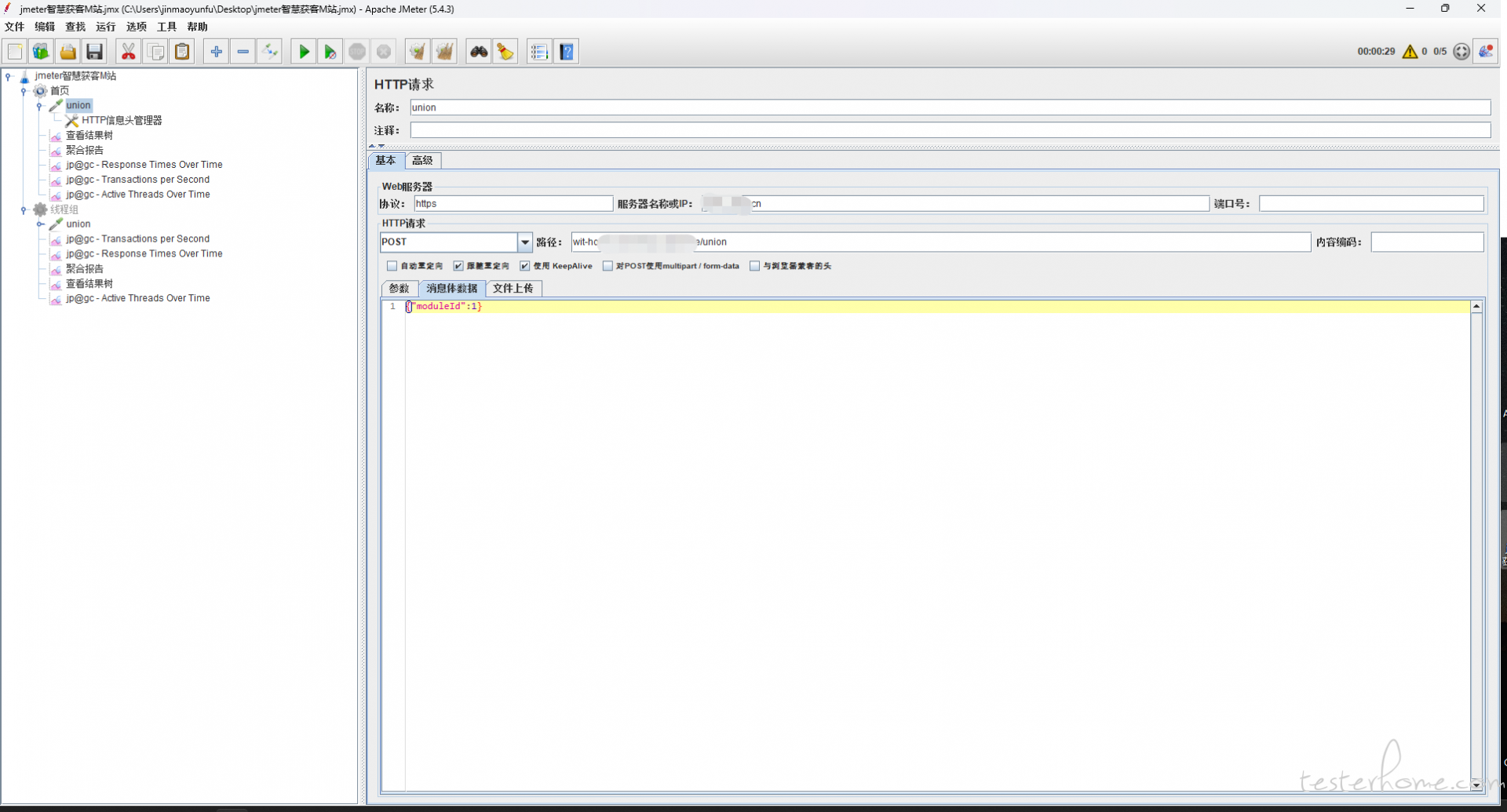
Task: Open the 编辑 menu
Action: pos(45,27)
